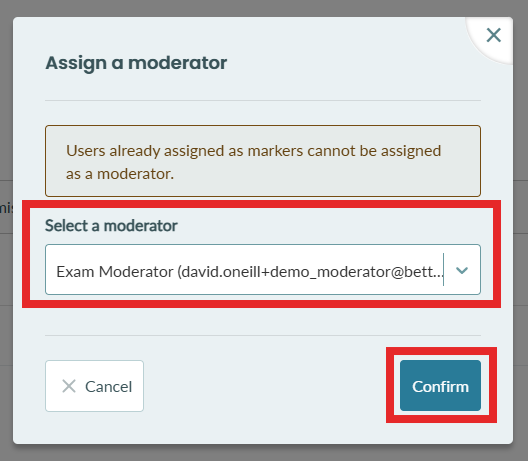The width and height of the screenshot is (528, 461).
Task: Click the X icon inside Cancel button
Action: [x=69, y=386]
